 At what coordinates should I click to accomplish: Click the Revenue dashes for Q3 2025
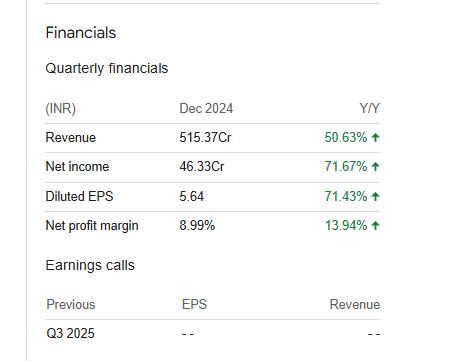coord(374,334)
